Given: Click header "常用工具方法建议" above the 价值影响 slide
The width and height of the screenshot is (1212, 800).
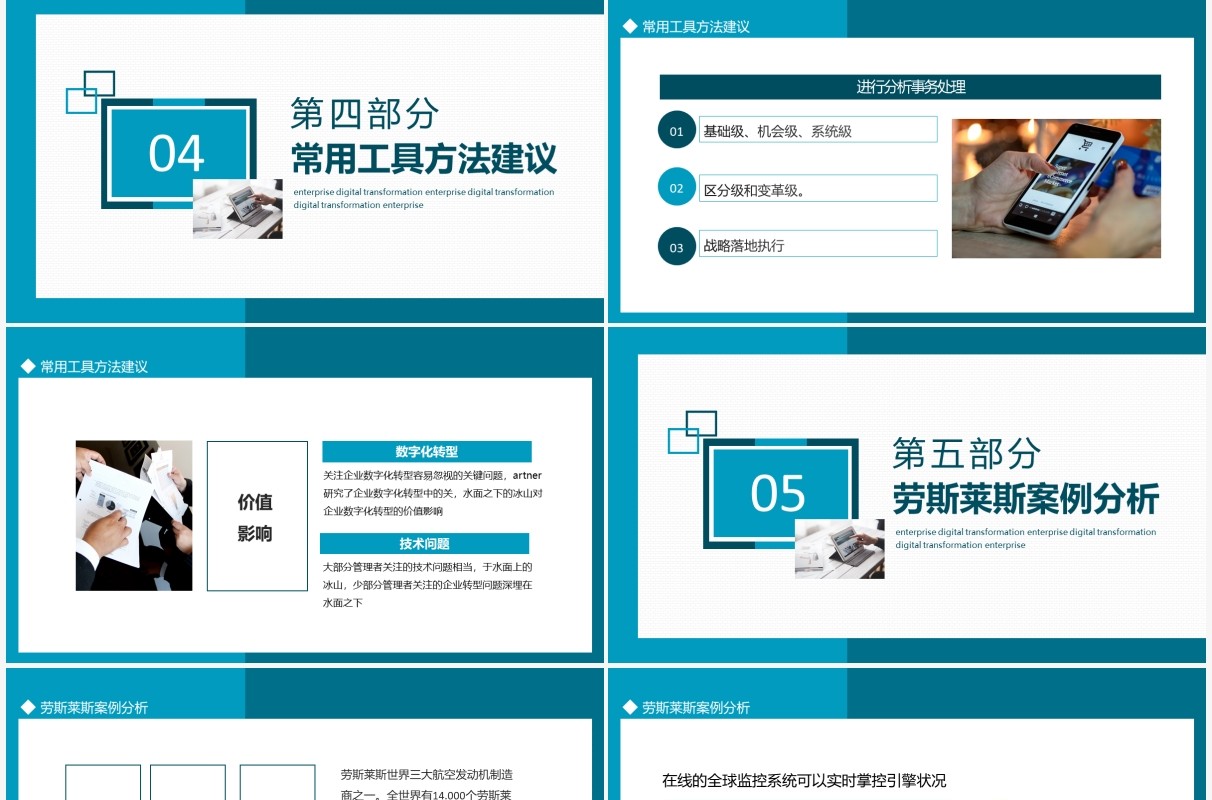Looking at the screenshot, I should coord(93,367).
